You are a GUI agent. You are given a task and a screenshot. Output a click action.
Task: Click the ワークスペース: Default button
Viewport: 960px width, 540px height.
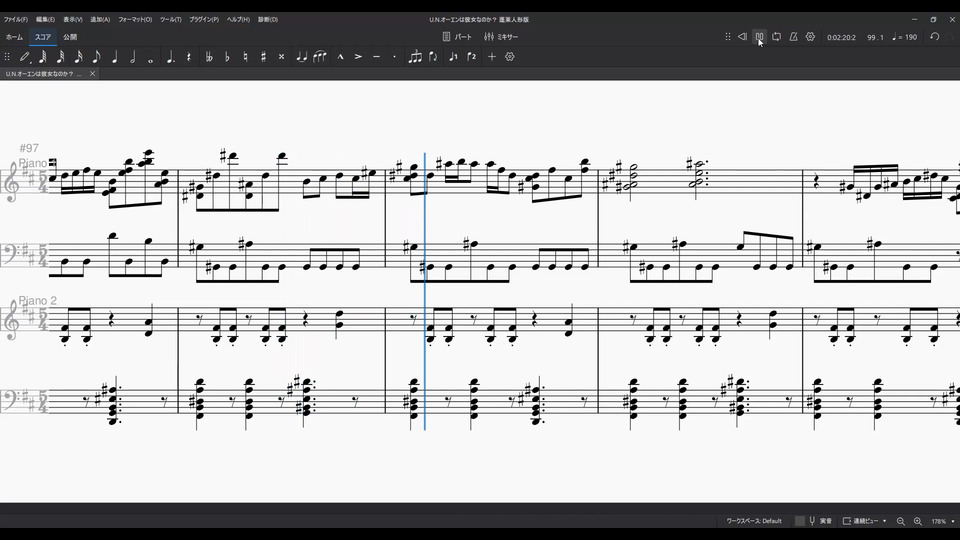754,521
